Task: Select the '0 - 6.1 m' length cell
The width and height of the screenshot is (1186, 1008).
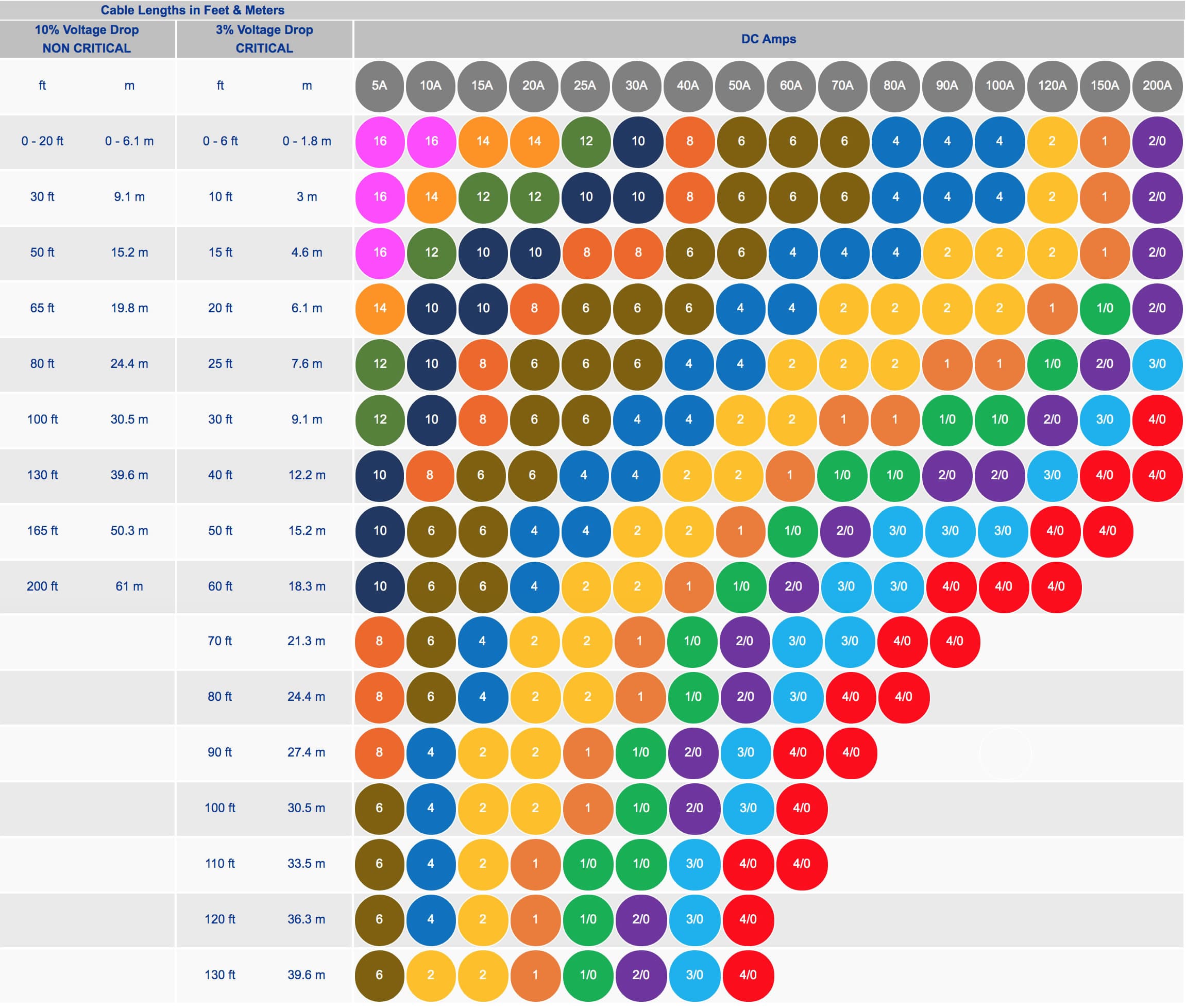Action: click(129, 141)
